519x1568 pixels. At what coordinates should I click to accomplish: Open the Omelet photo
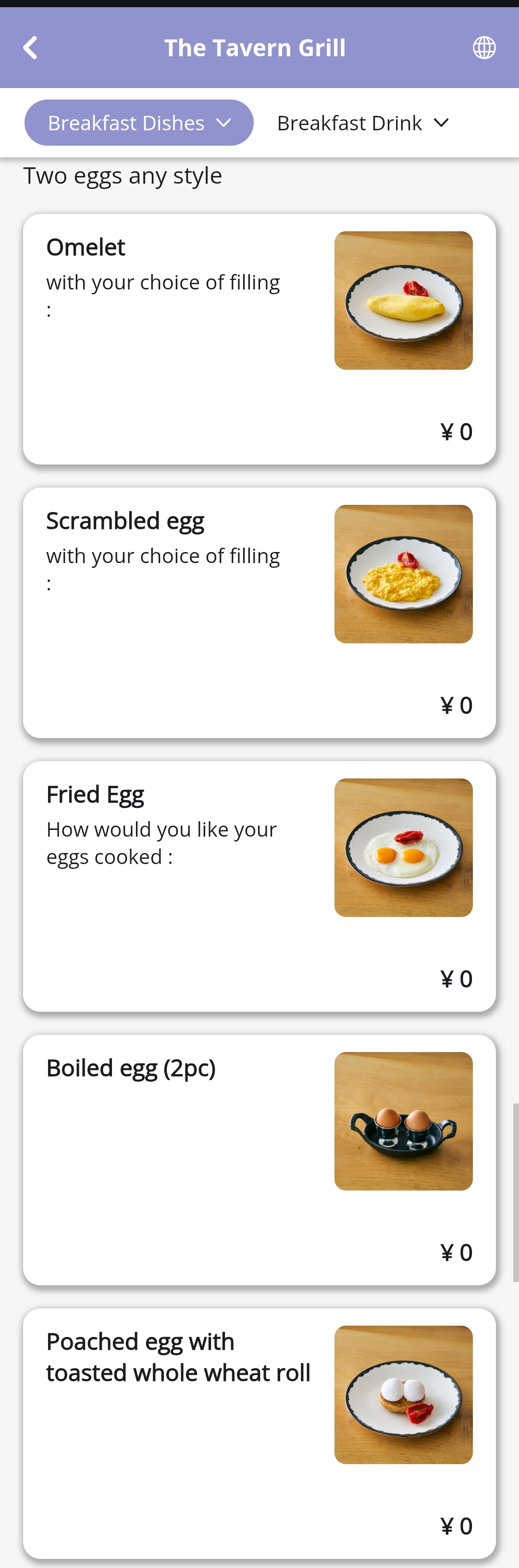(403, 301)
